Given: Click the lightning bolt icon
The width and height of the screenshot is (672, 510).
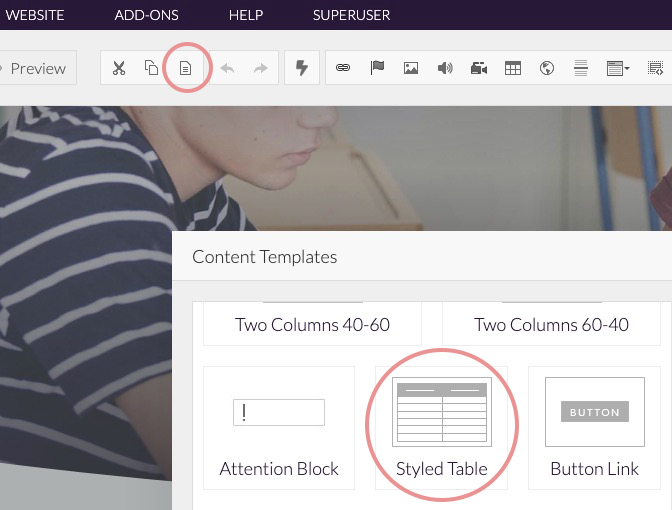Looking at the screenshot, I should coord(302,67).
